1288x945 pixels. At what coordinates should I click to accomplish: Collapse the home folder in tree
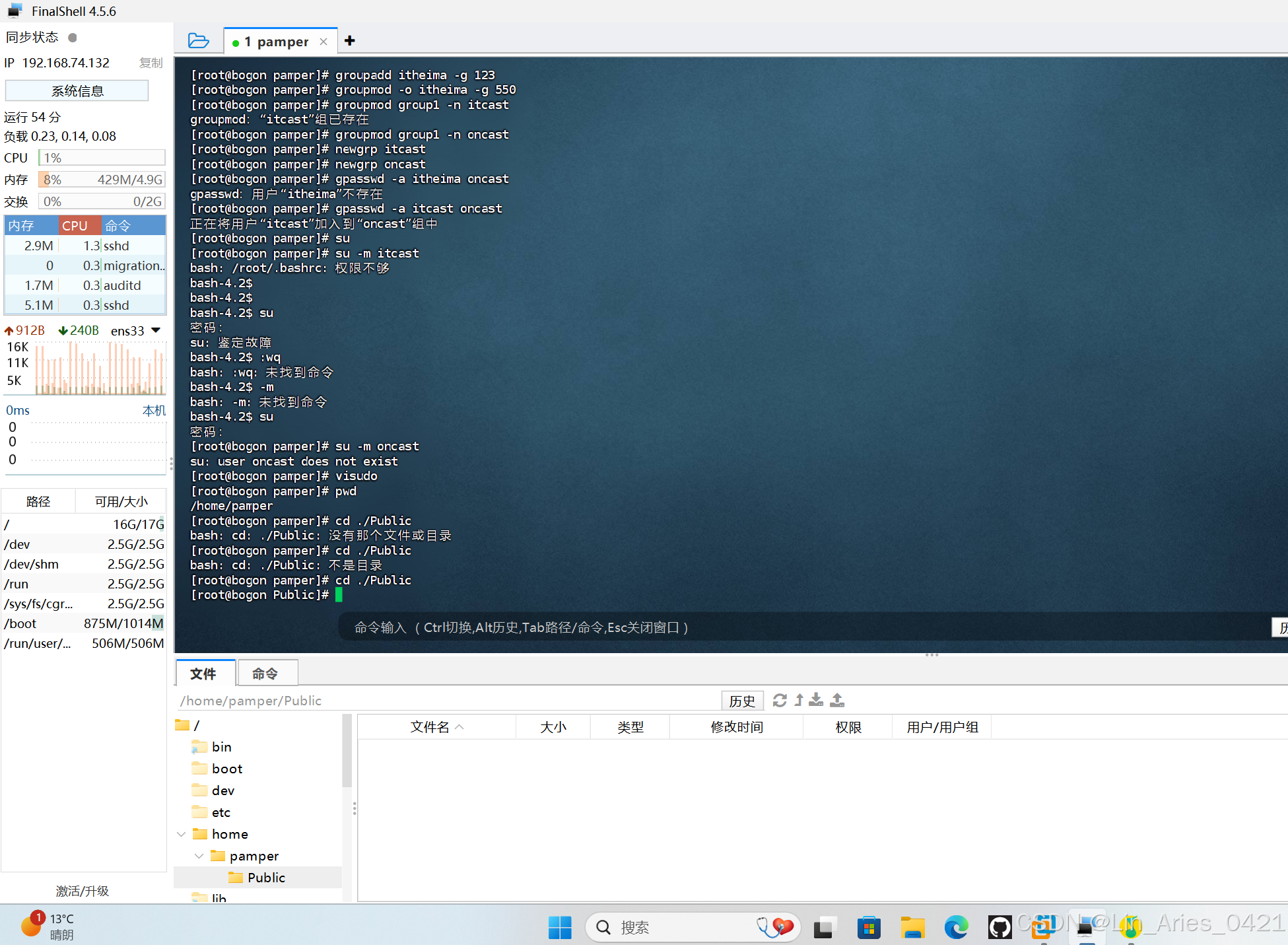pyautogui.click(x=182, y=834)
